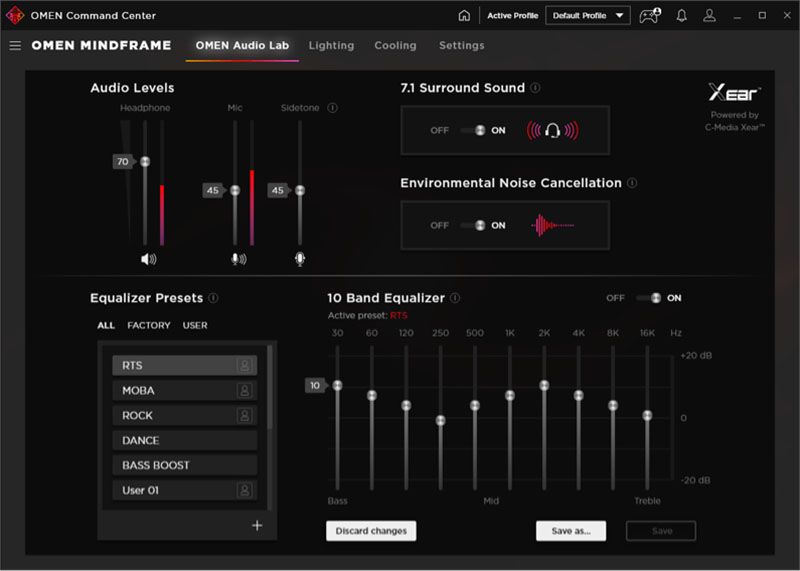Open the Cooling tab
Image resolution: width=800 pixels, height=571 pixels.
[x=395, y=46]
